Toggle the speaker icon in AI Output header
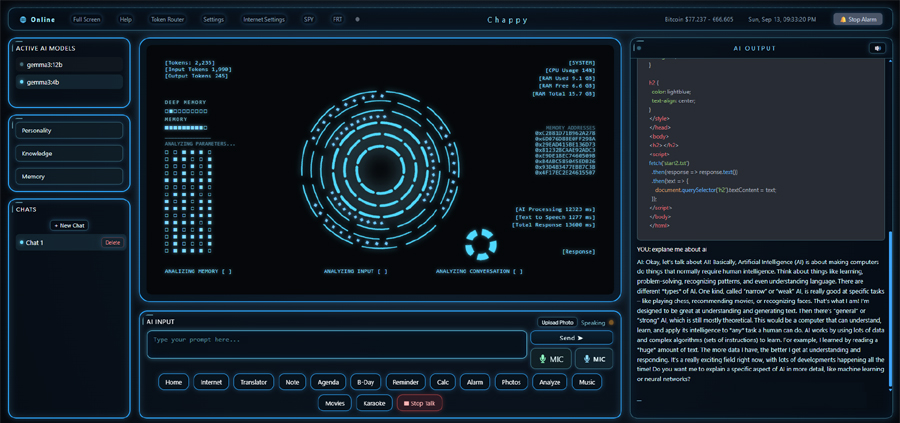This screenshot has height=423, width=900. click(876, 48)
